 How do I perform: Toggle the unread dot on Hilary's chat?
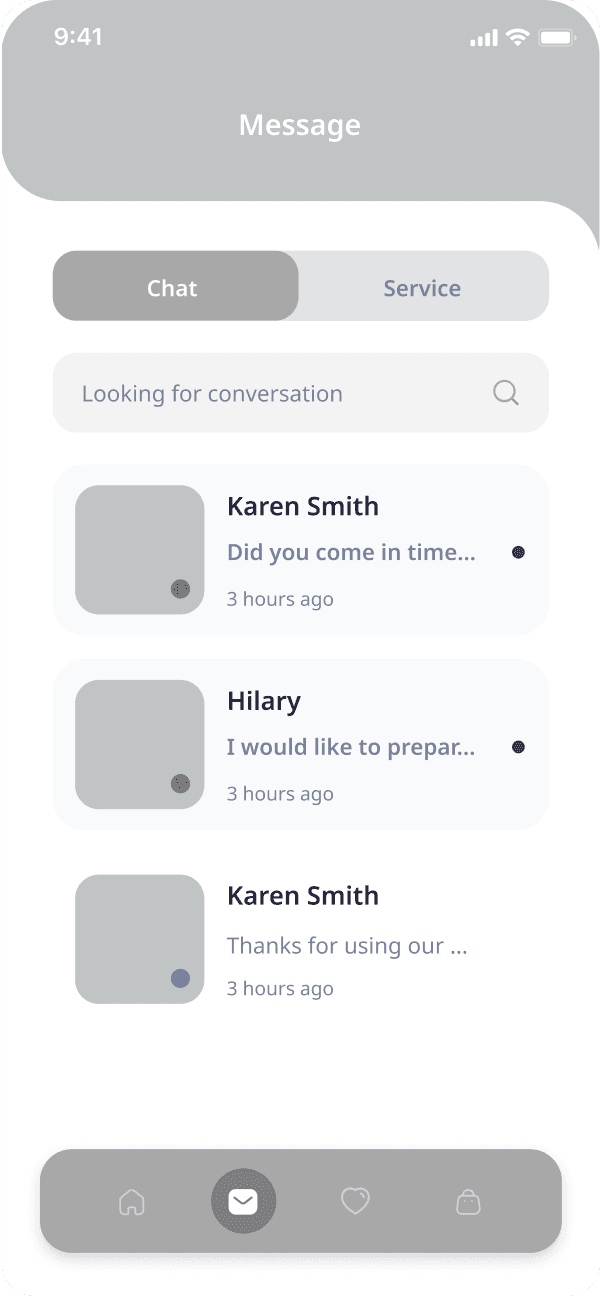pyautogui.click(x=517, y=746)
